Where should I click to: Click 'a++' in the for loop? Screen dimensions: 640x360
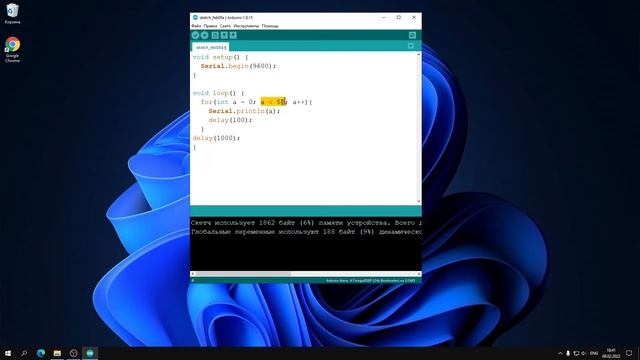pyautogui.click(x=298, y=102)
